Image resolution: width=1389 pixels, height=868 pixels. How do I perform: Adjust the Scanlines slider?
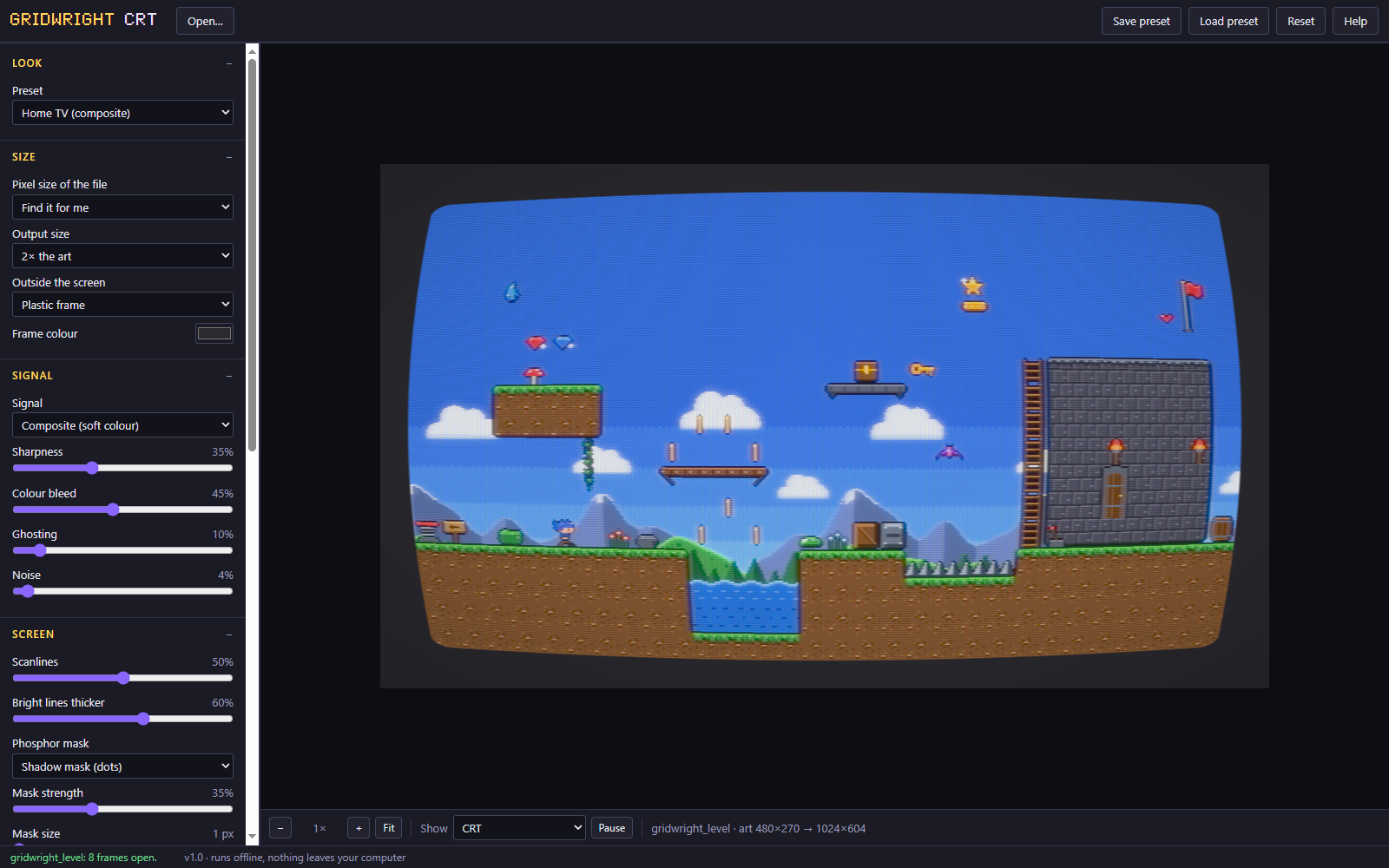coord(122,678)
